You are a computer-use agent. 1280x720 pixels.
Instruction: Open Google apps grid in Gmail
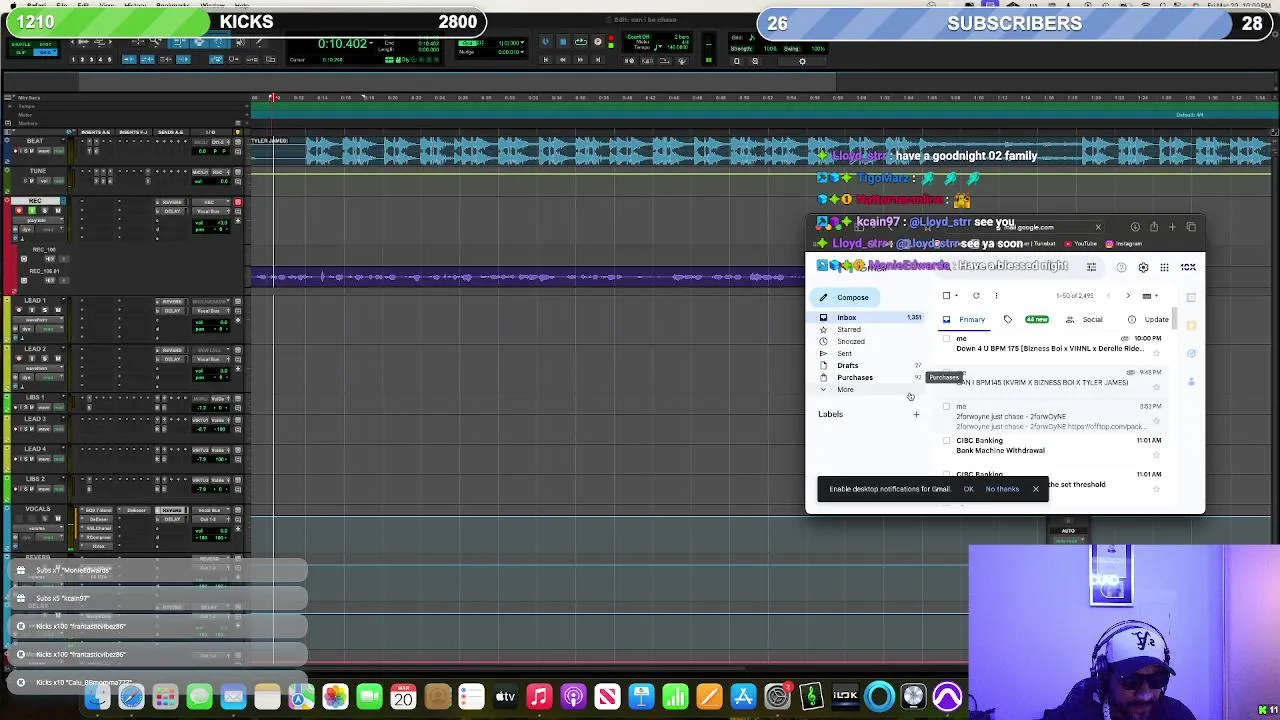(x=1164, y=267)
